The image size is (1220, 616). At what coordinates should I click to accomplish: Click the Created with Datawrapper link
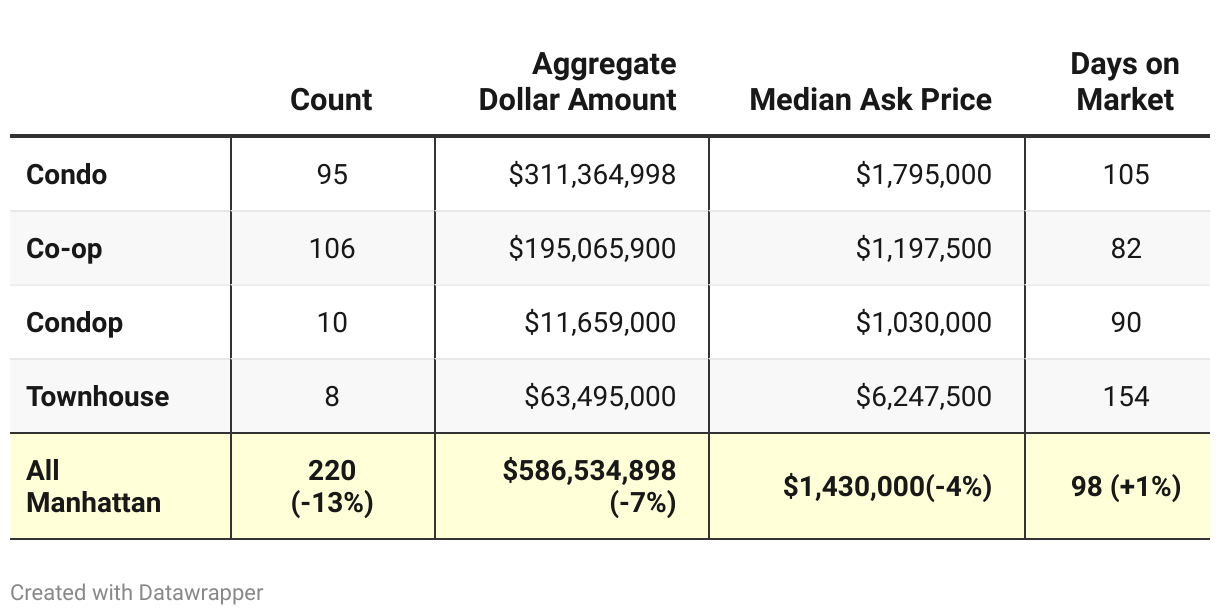click(137, 592)
